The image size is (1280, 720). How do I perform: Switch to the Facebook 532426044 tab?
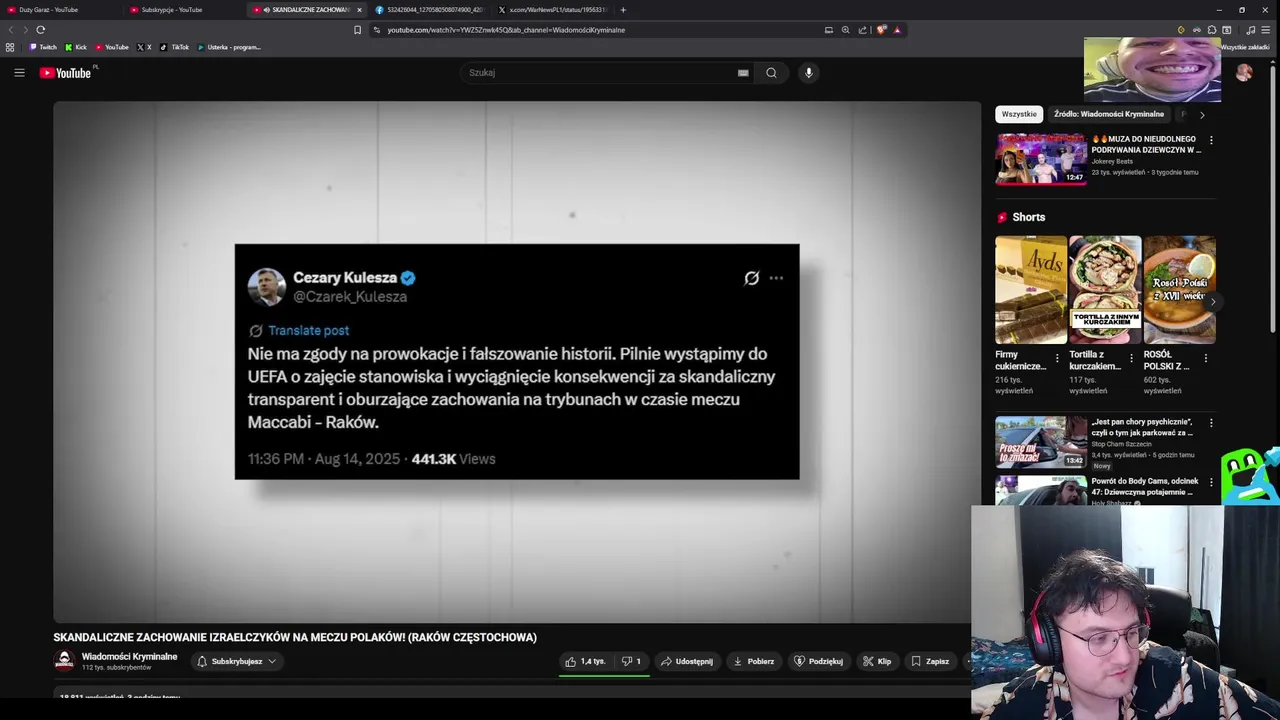pyautogui.click(x=428, y=10)
